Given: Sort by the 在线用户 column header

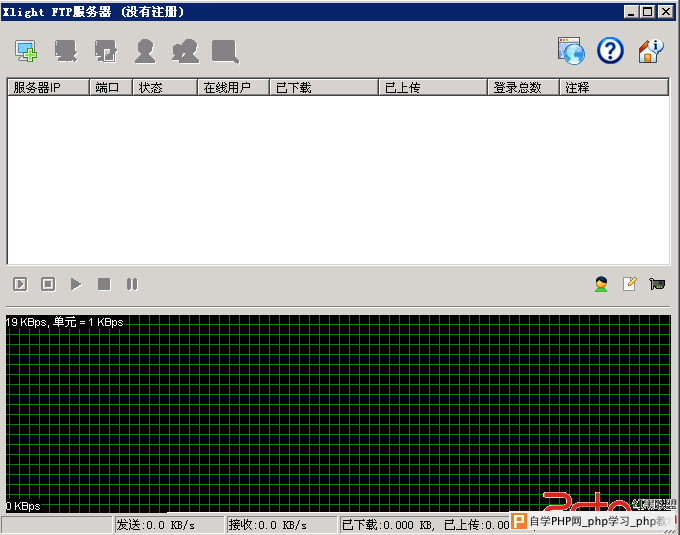Looking at the screenshot, I should [233, 88].
